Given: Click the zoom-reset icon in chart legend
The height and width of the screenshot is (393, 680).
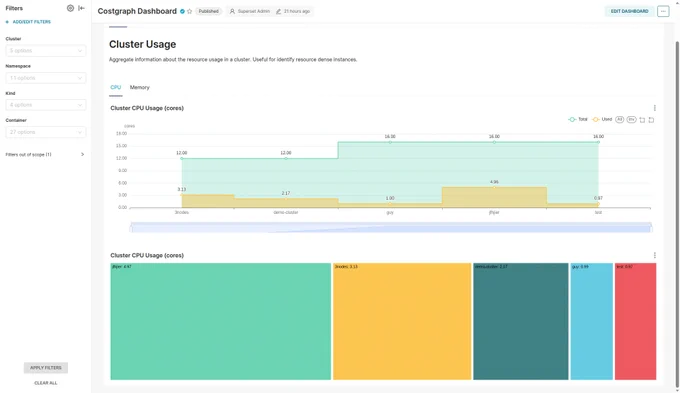Looking at the screenshot, I should 651,120.
